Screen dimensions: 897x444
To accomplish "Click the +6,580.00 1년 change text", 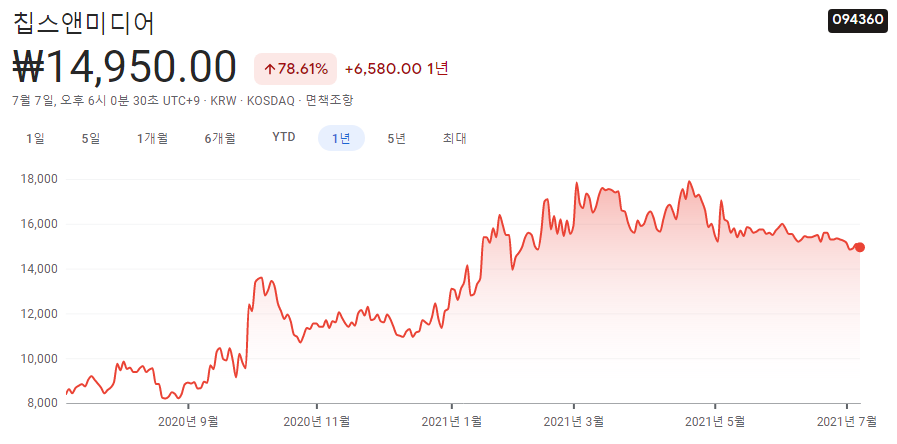I will [397, 69].
